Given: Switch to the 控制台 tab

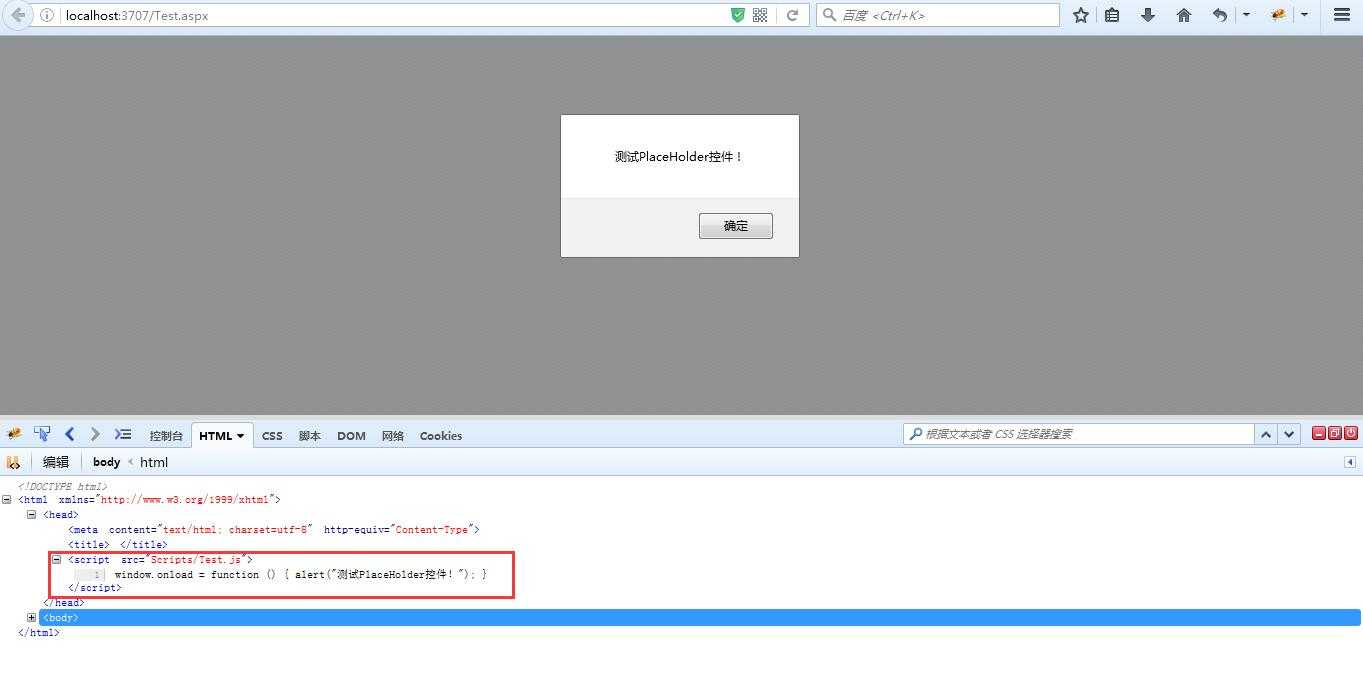Looking at the screenshot, I should pyautogui.click(x=166, y=436).
